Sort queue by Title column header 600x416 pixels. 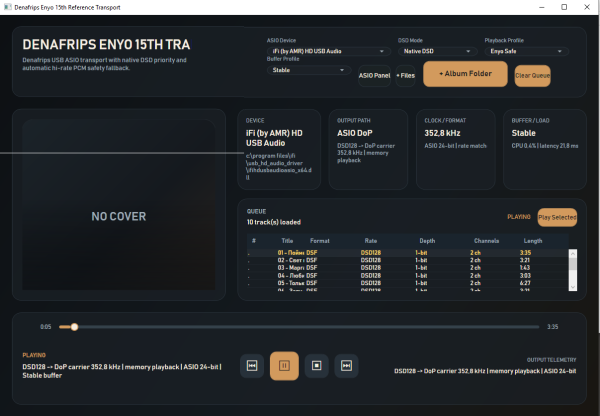[287, 241]
